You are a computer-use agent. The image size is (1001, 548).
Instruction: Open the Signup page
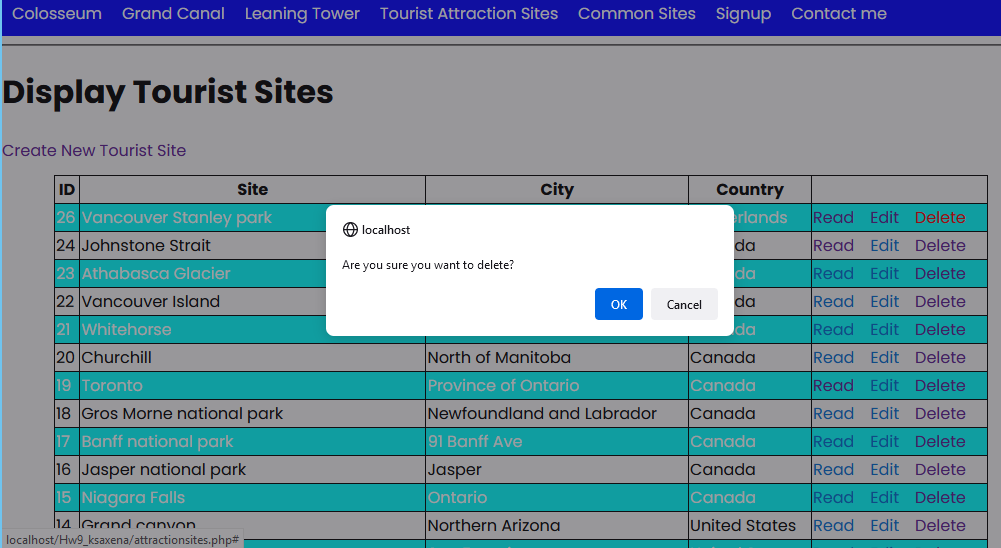click(x=743, y=14)
